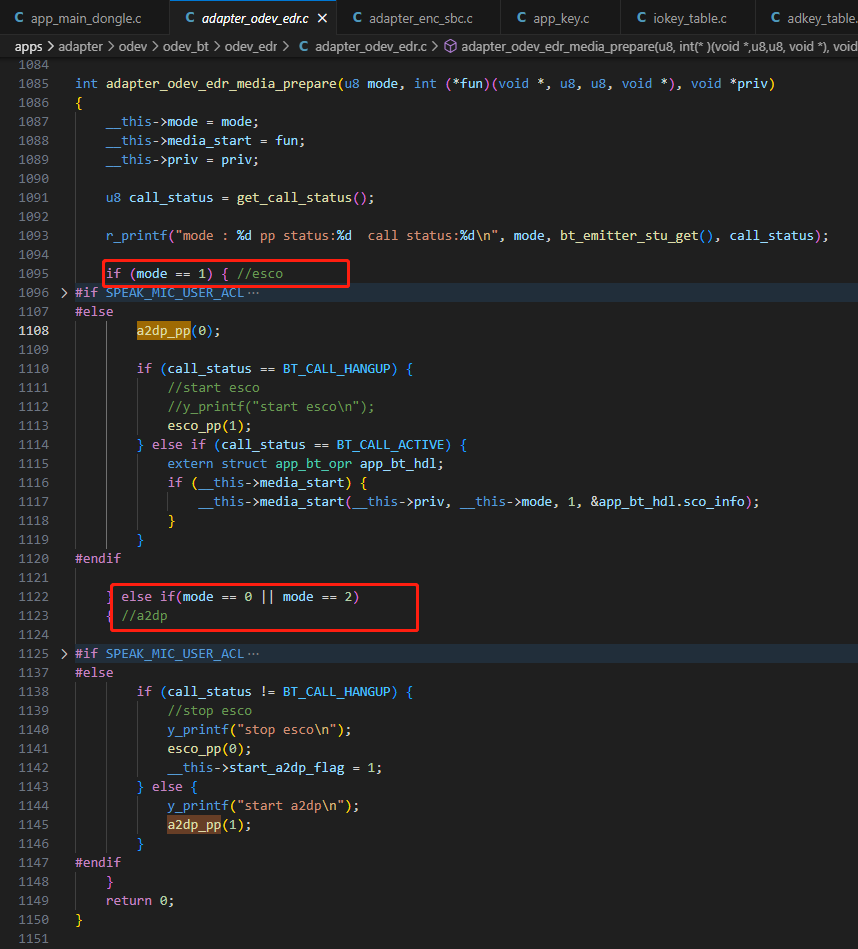Click the 'return 0;' statement

point(140,901)
